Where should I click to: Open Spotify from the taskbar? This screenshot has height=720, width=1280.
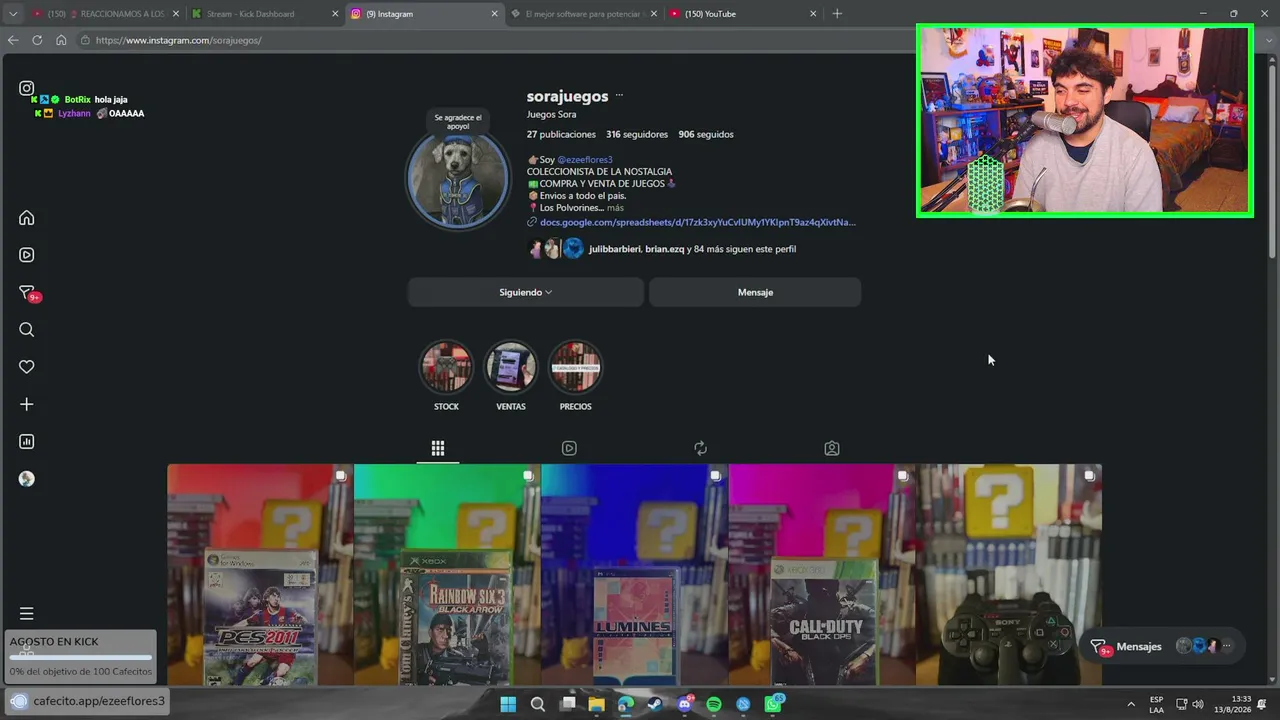click(714, 704)
